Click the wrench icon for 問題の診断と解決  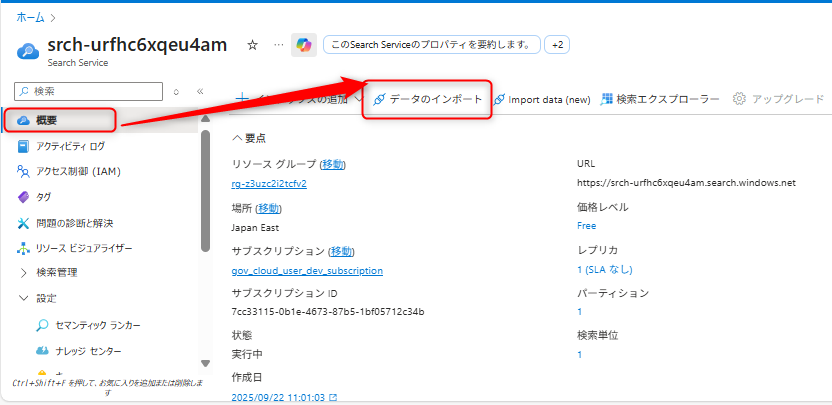23,223
